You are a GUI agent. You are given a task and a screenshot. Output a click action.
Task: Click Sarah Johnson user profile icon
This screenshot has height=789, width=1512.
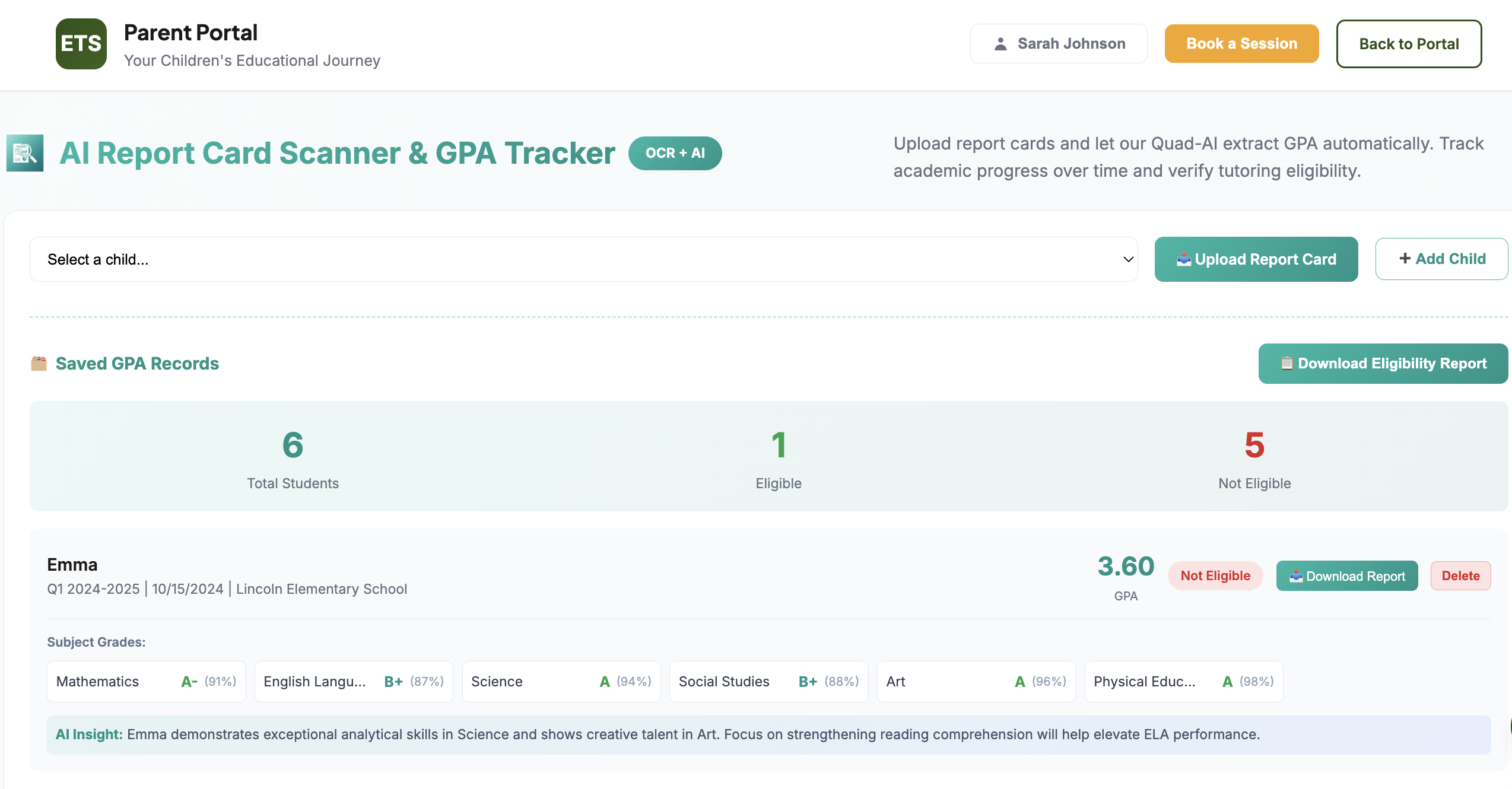click(1000, 44)
